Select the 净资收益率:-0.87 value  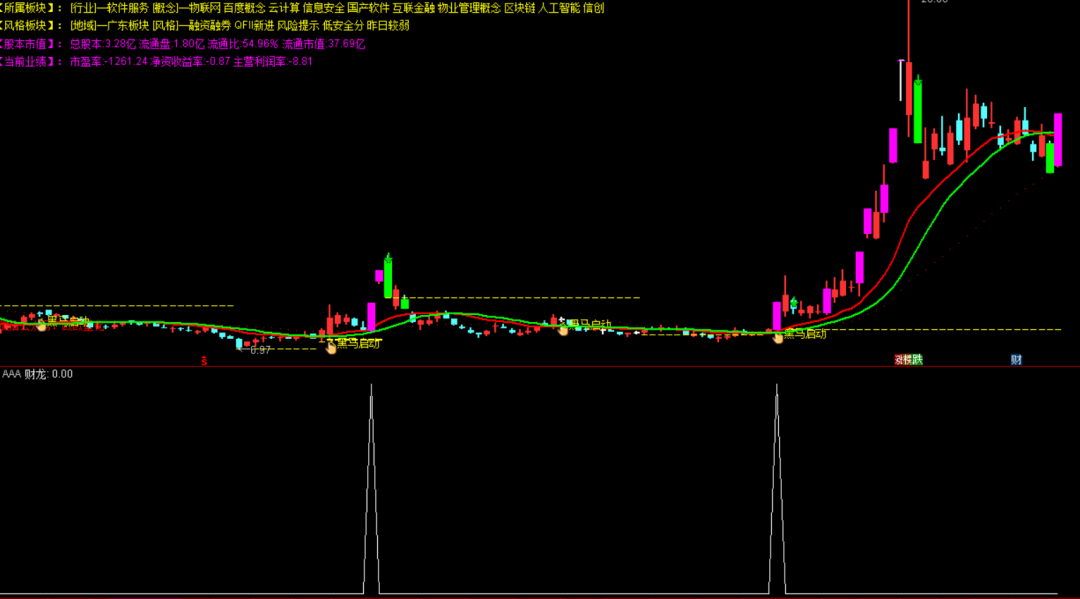(190, 61)
